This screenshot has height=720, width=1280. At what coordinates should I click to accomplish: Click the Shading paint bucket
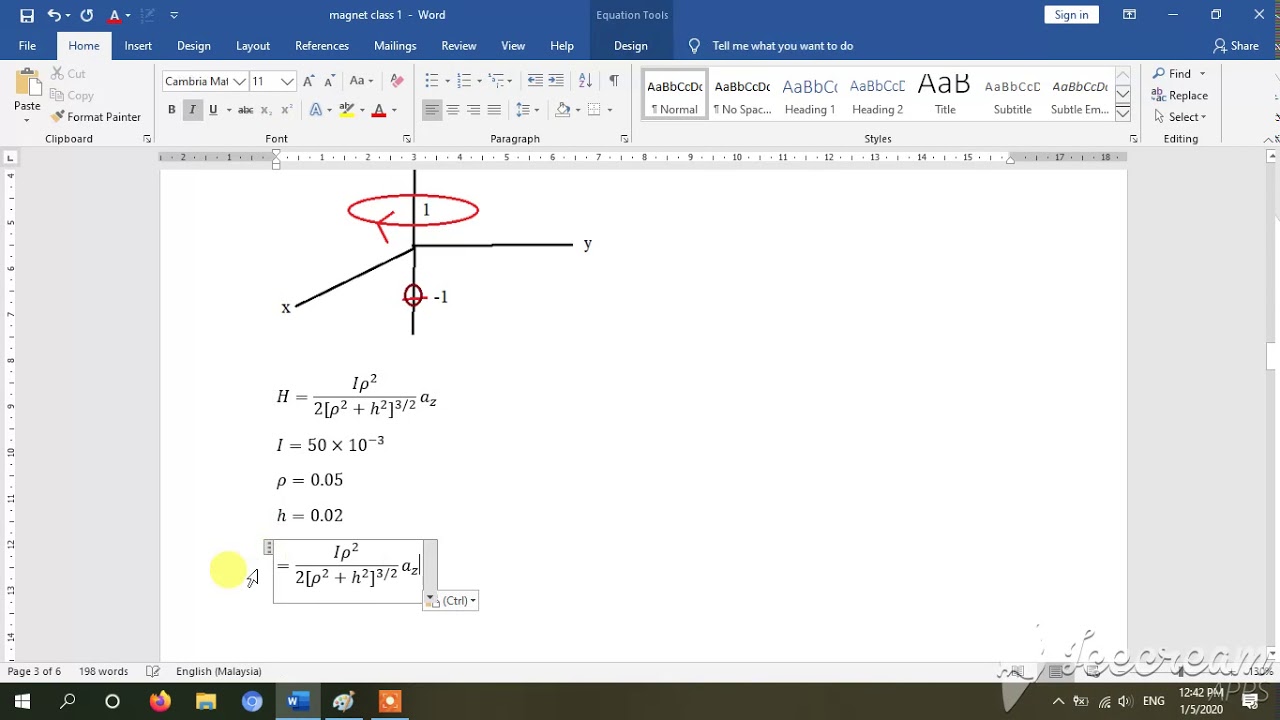pyautogui.click(x=563, y=110)
